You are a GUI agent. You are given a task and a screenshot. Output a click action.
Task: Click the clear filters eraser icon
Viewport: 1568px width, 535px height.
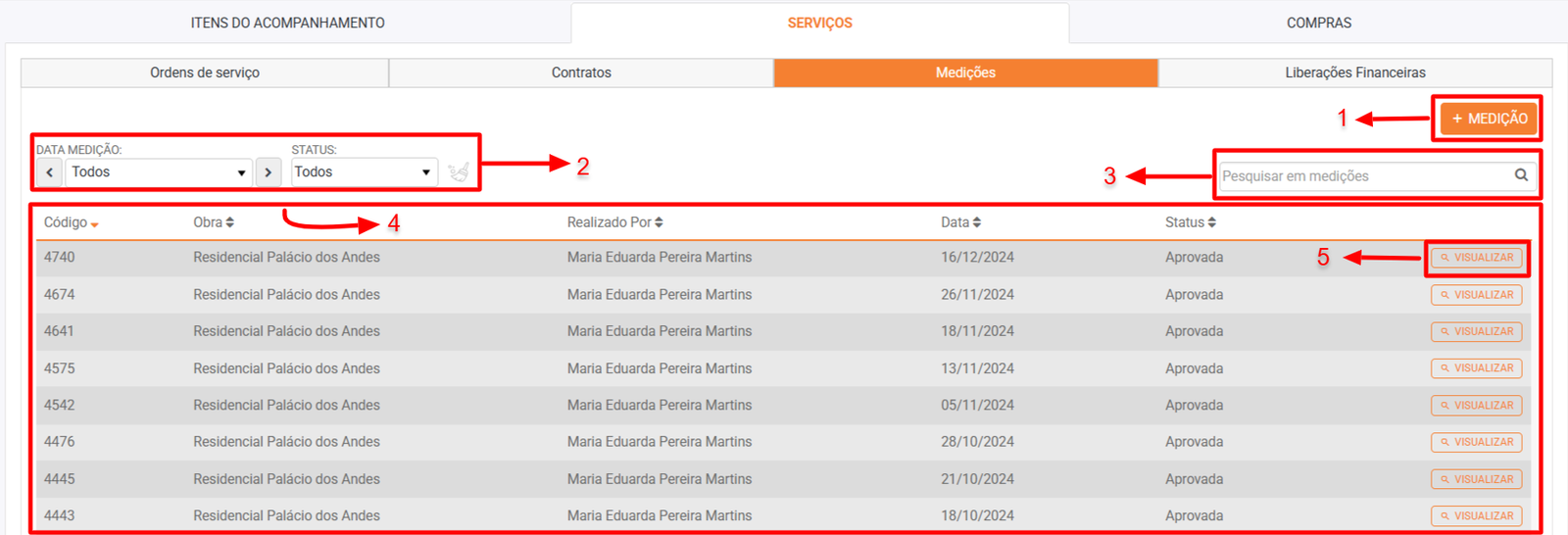[458, 172]
